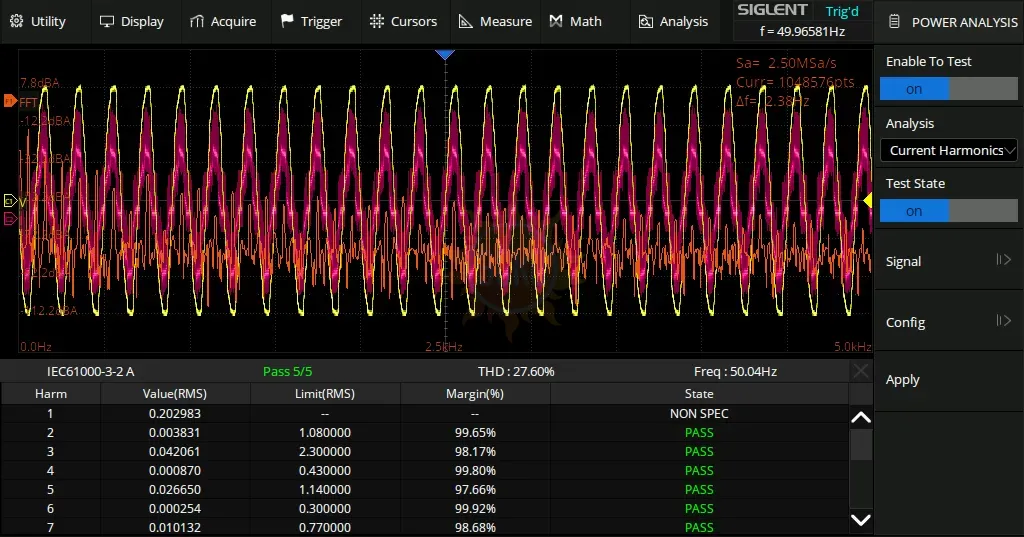
Task: Toggle the Enable To Test switch
Action: point(948,89)
